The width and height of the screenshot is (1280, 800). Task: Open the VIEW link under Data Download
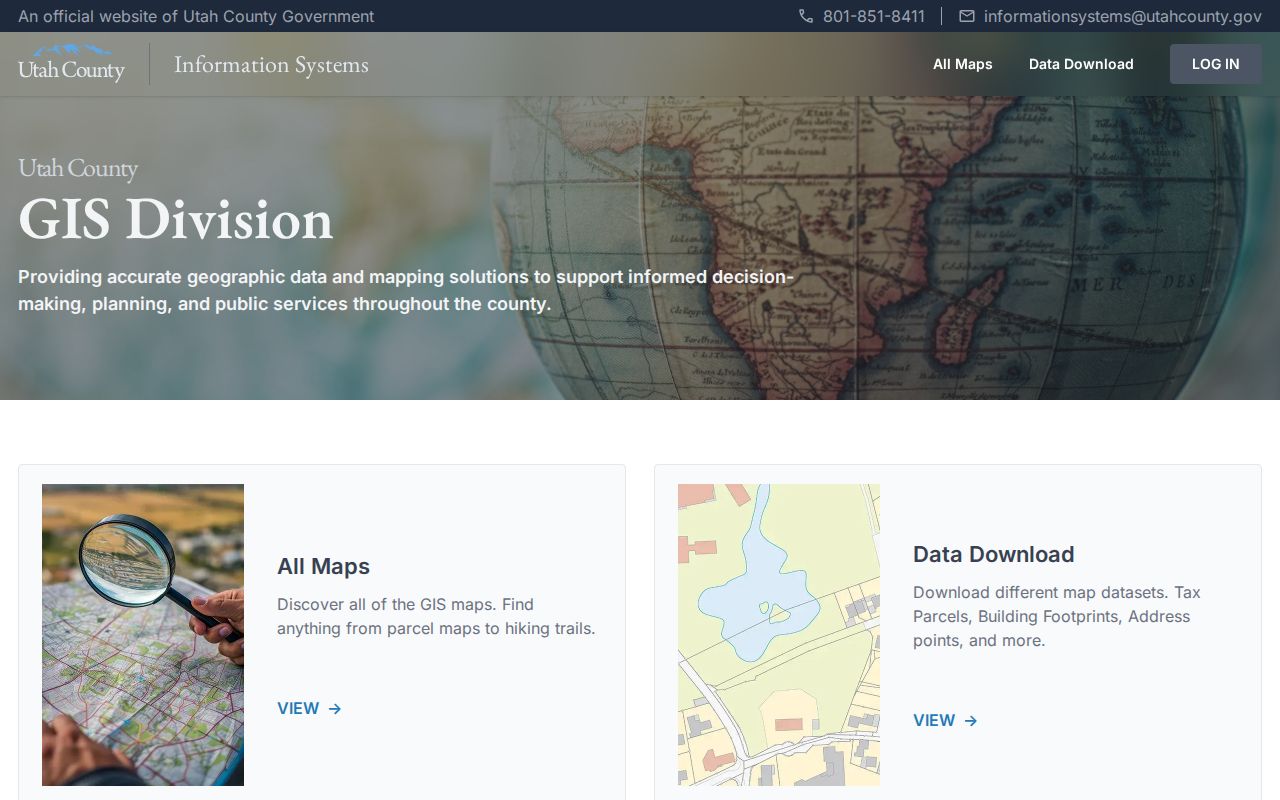(x=946, y=720)
